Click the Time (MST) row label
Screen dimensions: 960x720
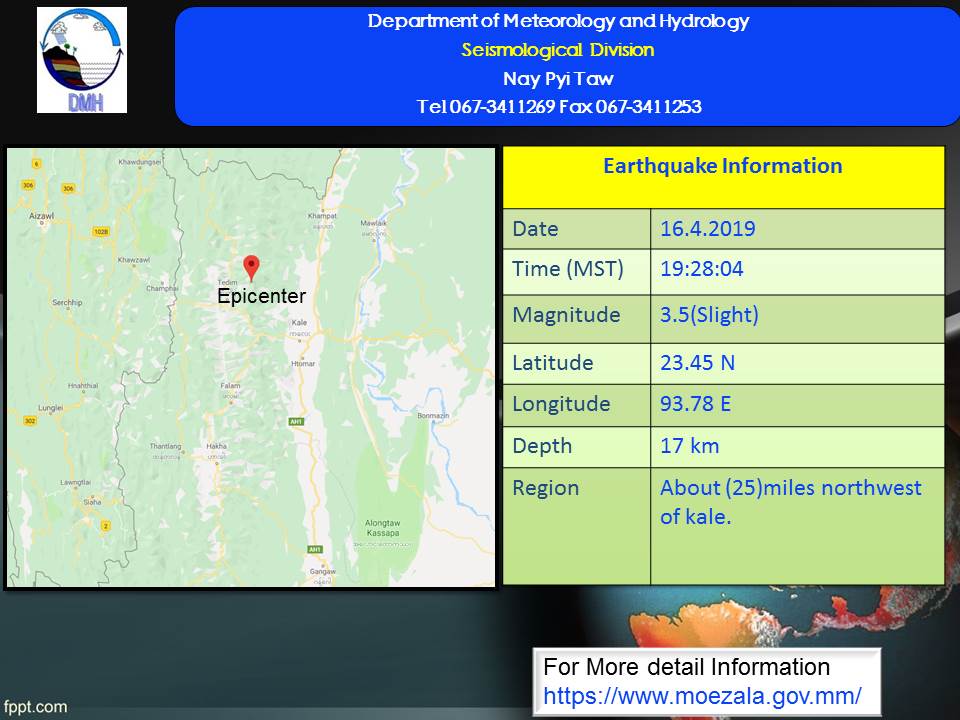(x=568, y=269)
